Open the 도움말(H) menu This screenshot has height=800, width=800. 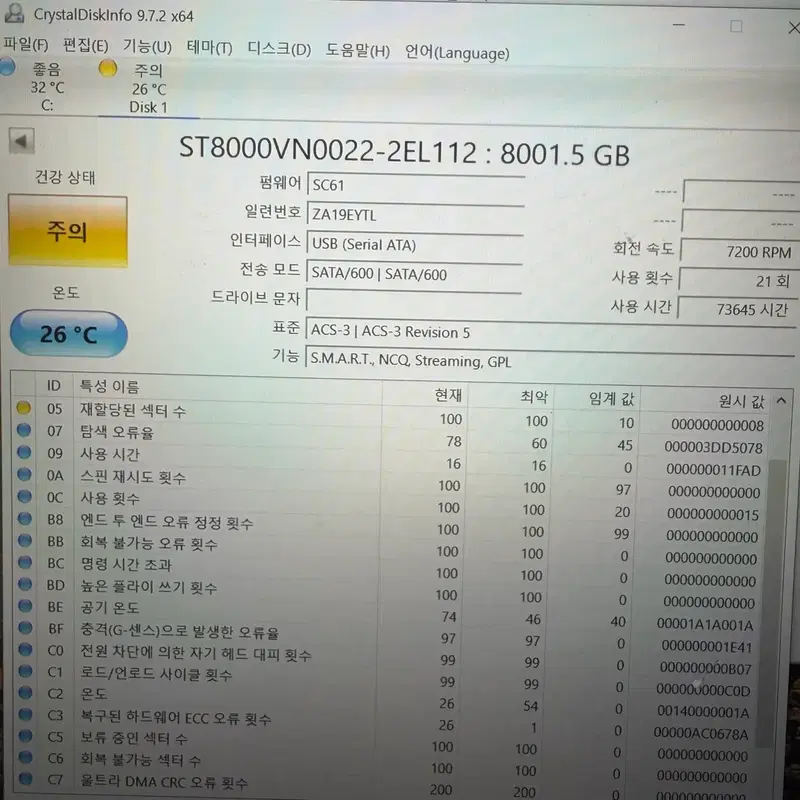point(358,51)
